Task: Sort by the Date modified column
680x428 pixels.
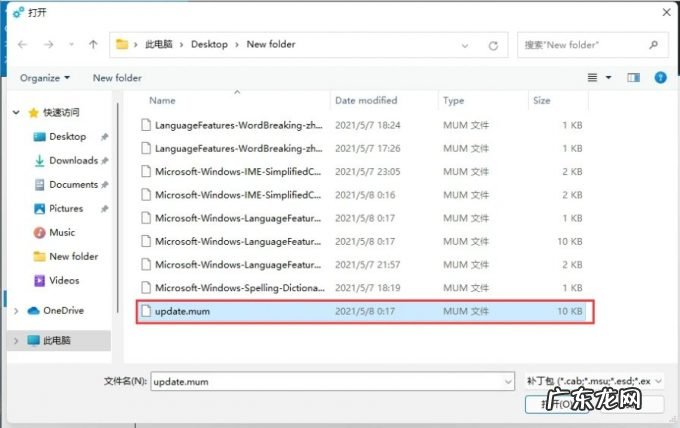Action: (x=366, y=101)
